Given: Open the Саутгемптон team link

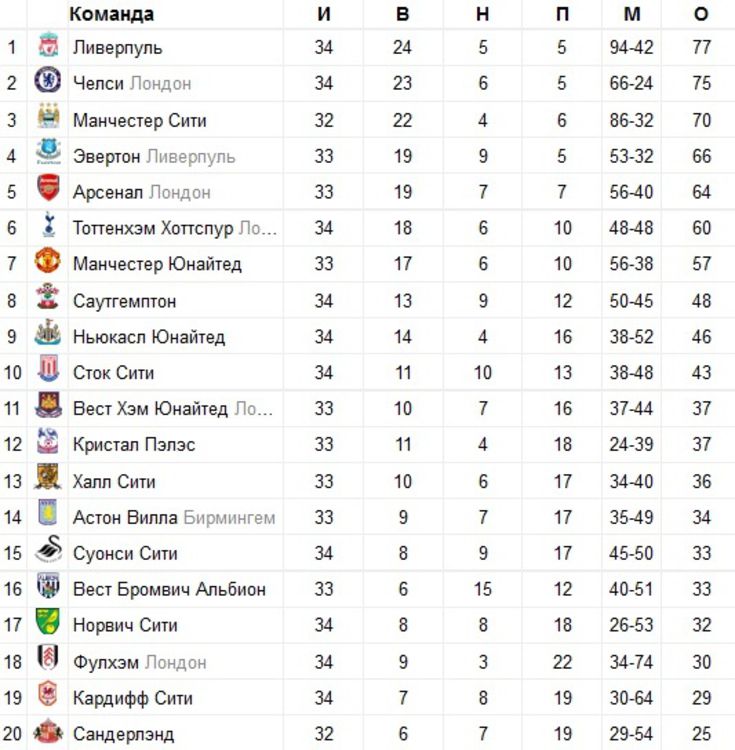Looking at the screenshot, I should click(125, 301).
